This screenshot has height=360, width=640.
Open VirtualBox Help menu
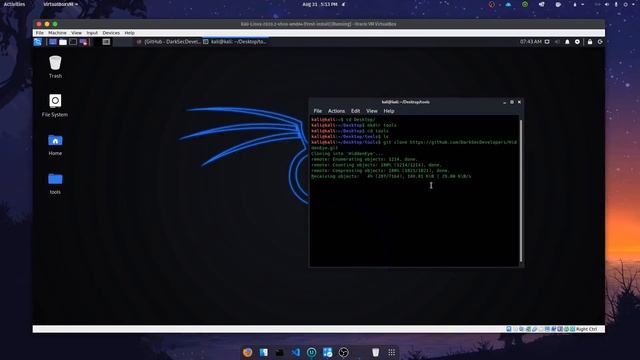(x=129, y=33)
